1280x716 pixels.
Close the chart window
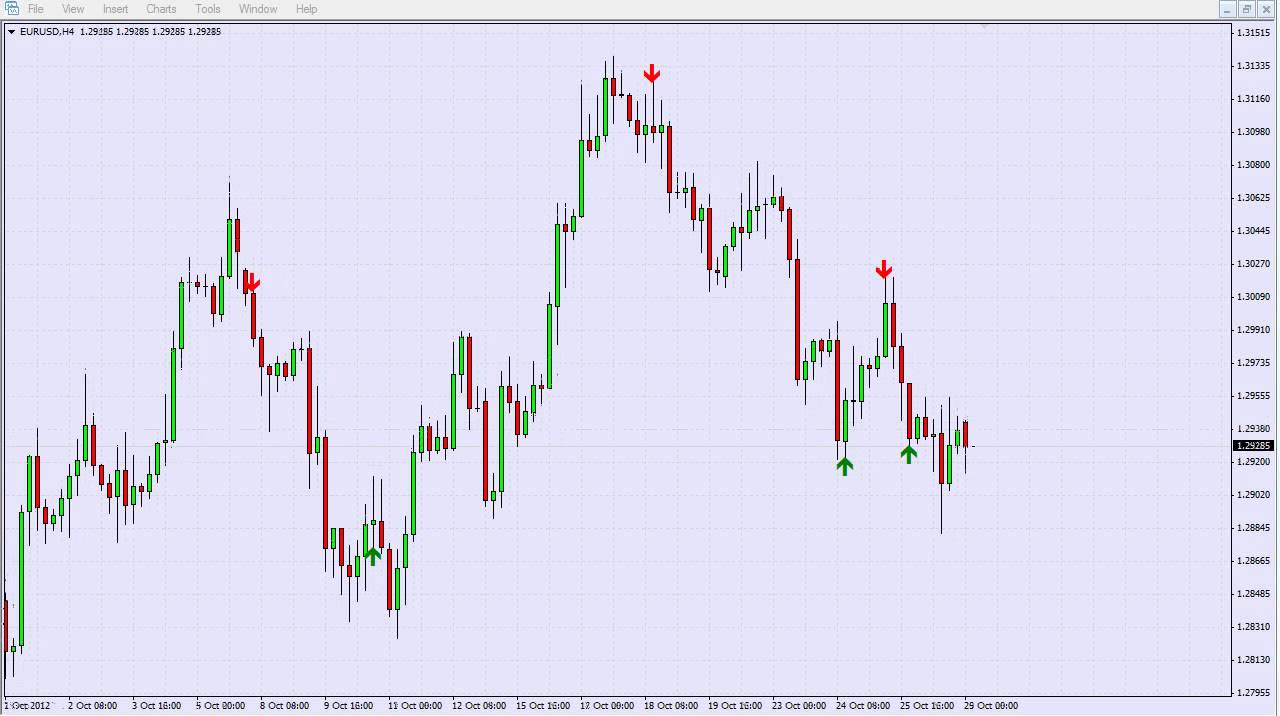(1266, 9)
